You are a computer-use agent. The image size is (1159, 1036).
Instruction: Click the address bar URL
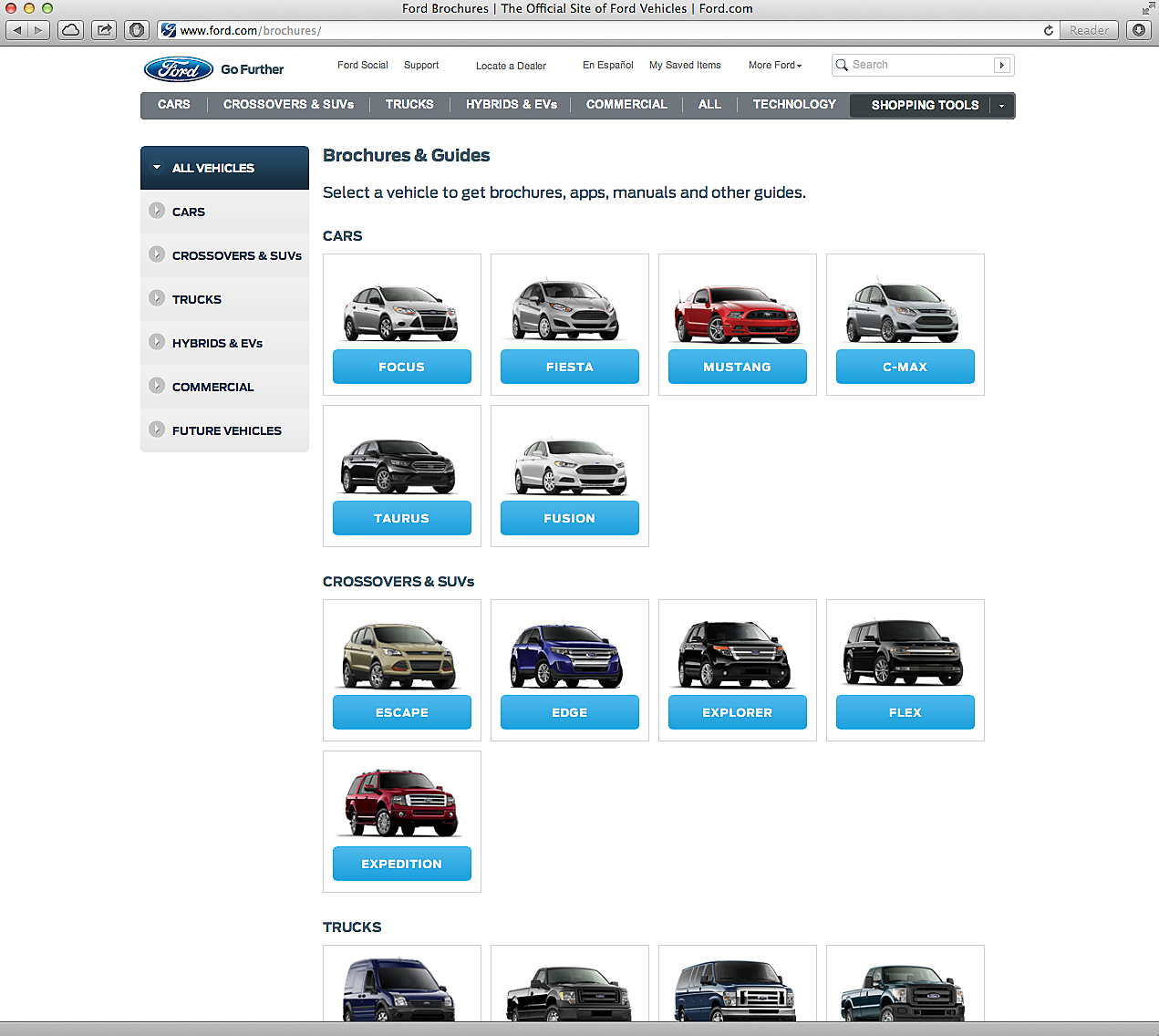[x=251, y=30]
